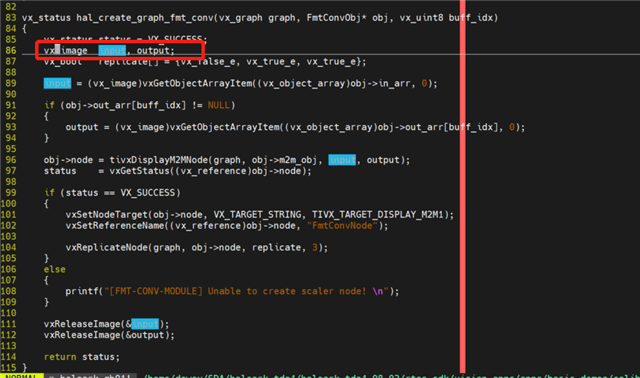Image resolution: width=640 pixels, height=378 pixels.
Task: Click the NULL constant on line 91
Action: [219, 105]
